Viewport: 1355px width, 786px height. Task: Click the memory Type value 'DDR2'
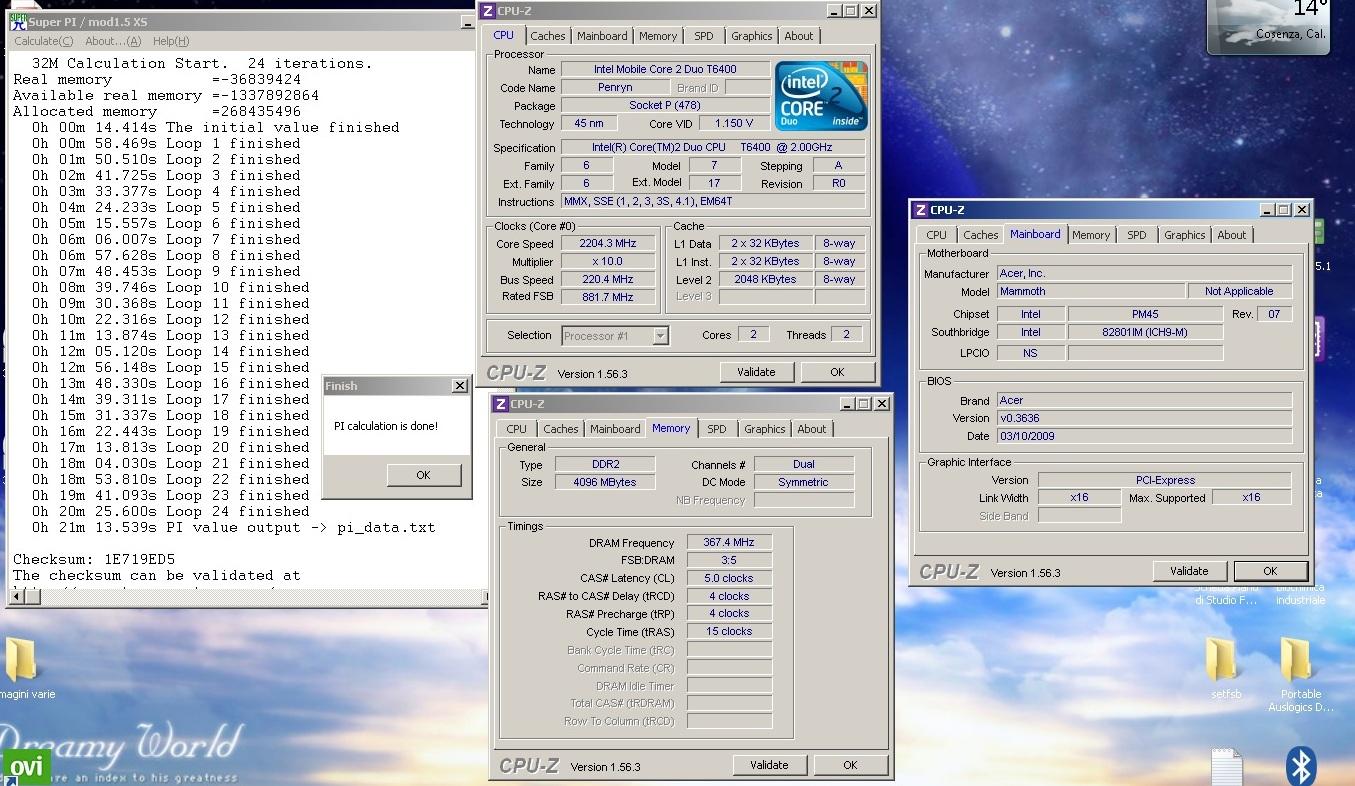(604, 465)
